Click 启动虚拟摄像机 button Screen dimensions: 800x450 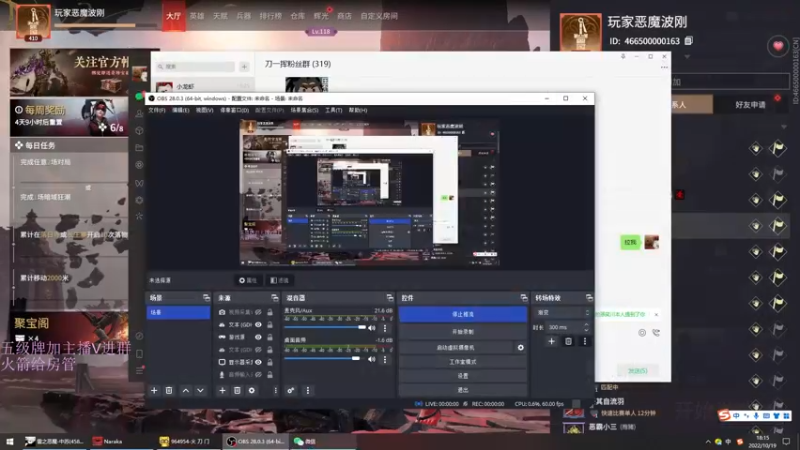pyautogui.click(x=456, y=347)
